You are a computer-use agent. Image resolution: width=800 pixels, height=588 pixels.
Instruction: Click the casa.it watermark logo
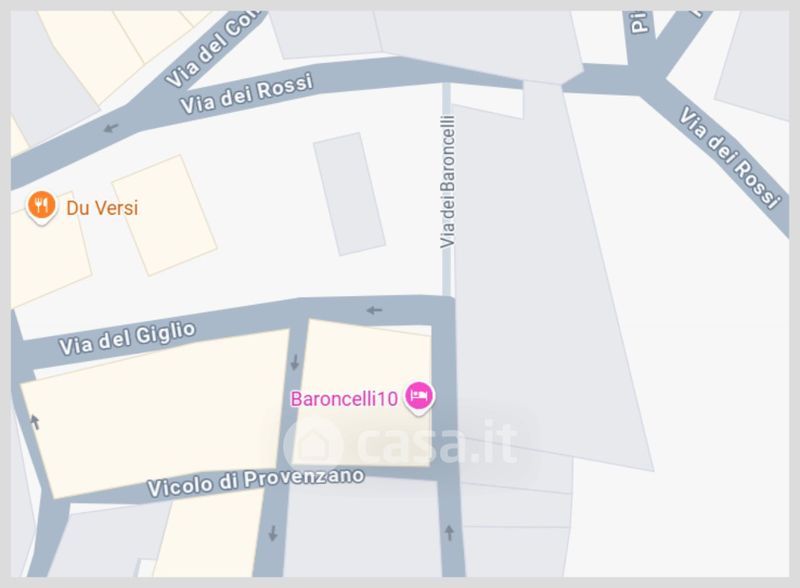(401, 443)
